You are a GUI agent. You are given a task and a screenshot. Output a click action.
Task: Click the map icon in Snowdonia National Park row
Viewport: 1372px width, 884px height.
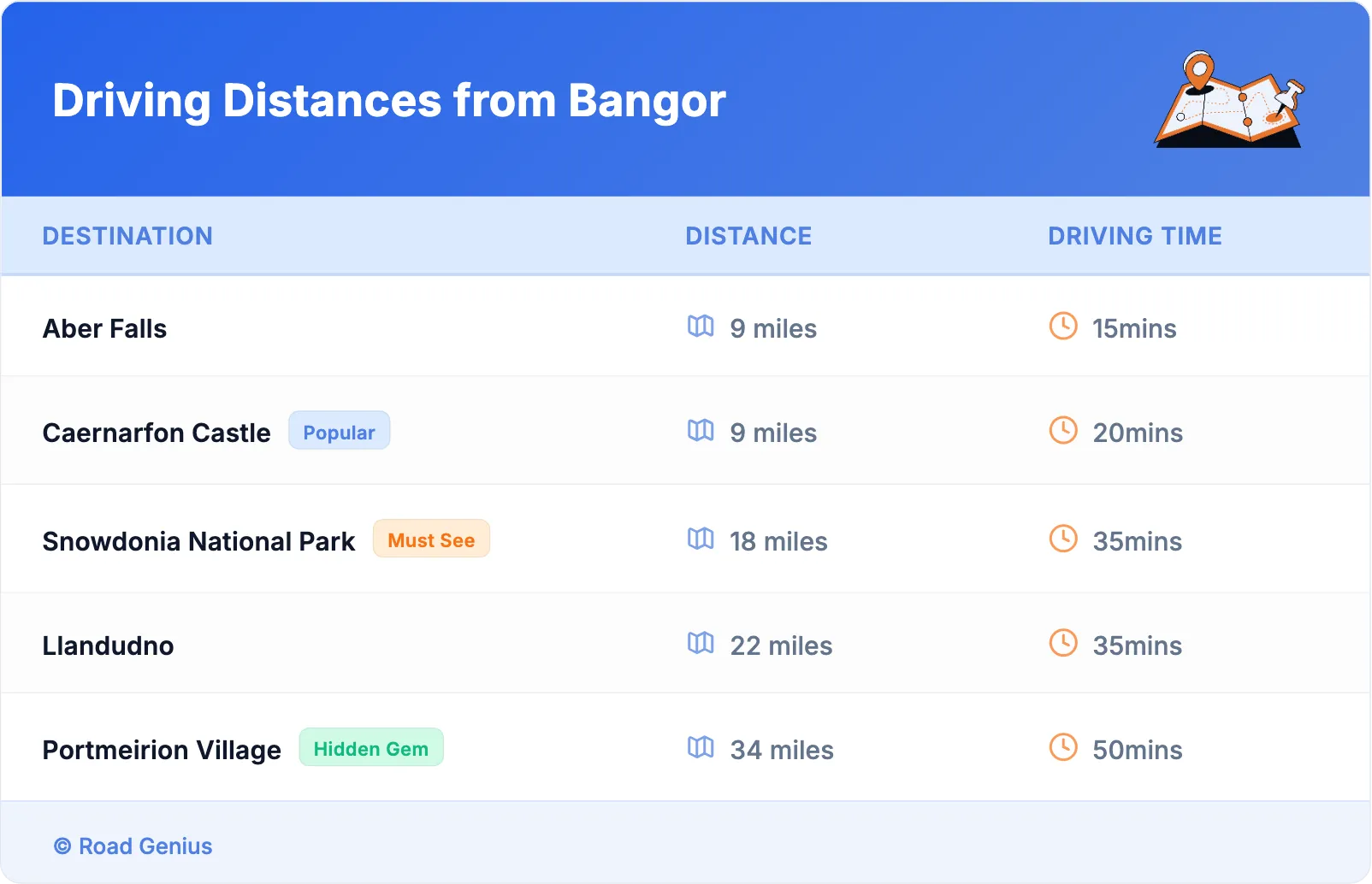click(x=701, y=539)
